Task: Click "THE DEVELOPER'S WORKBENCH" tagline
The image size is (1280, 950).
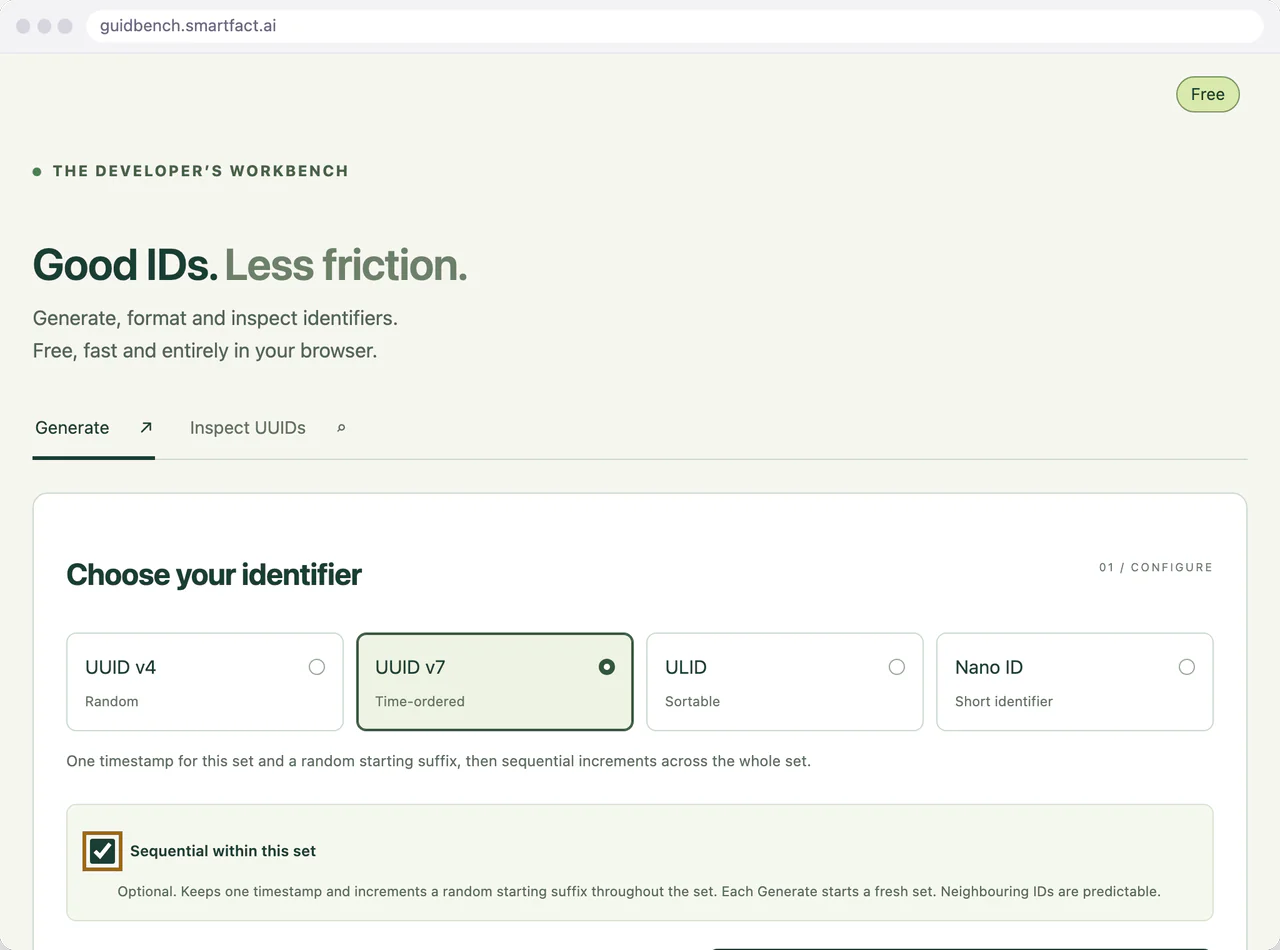Action: click(201, 171)
